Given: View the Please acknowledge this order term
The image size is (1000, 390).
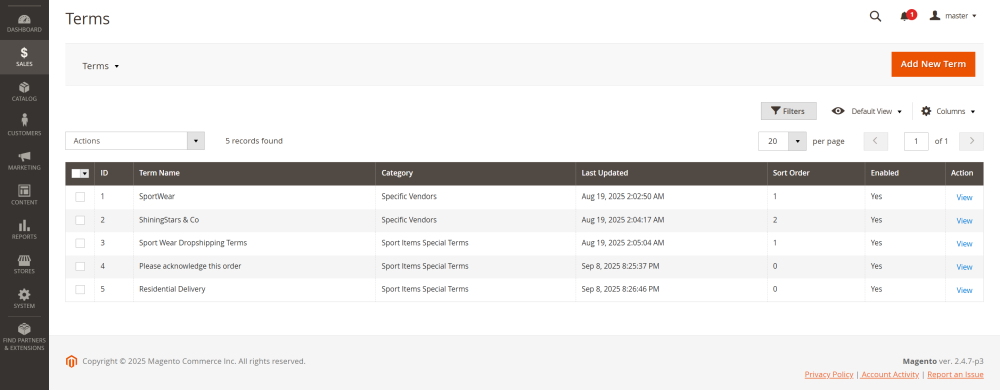Looking at the screenshot, I should point(964,266).
